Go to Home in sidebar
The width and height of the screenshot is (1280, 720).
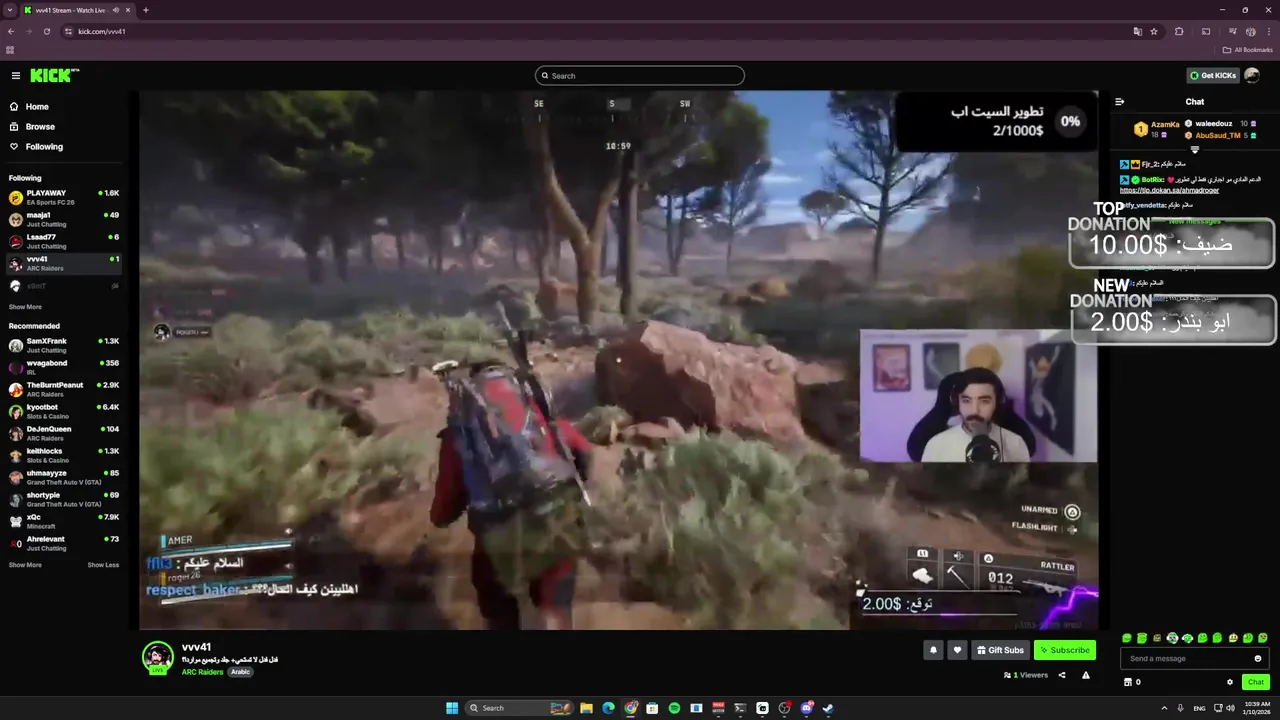click(37, 107)
